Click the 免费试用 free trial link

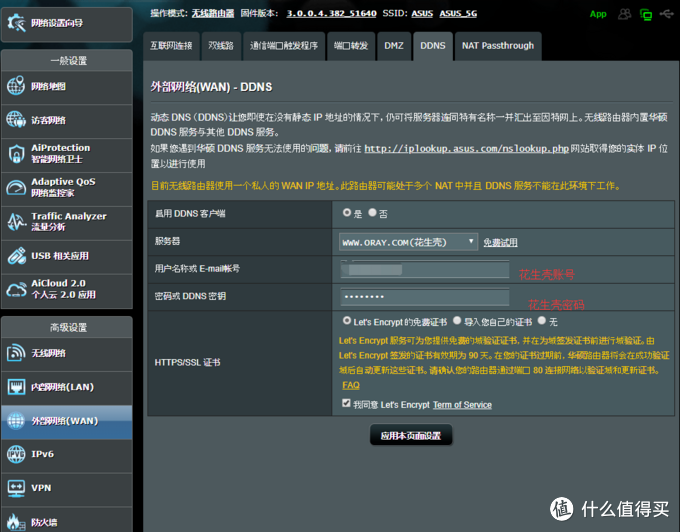point(500,243)
